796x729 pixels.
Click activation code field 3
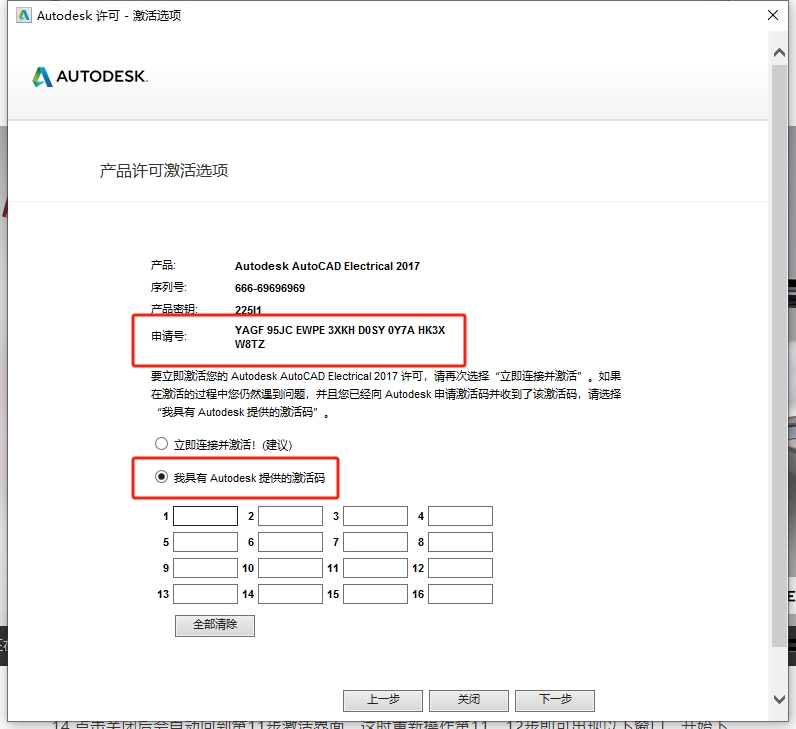[376, 516]
